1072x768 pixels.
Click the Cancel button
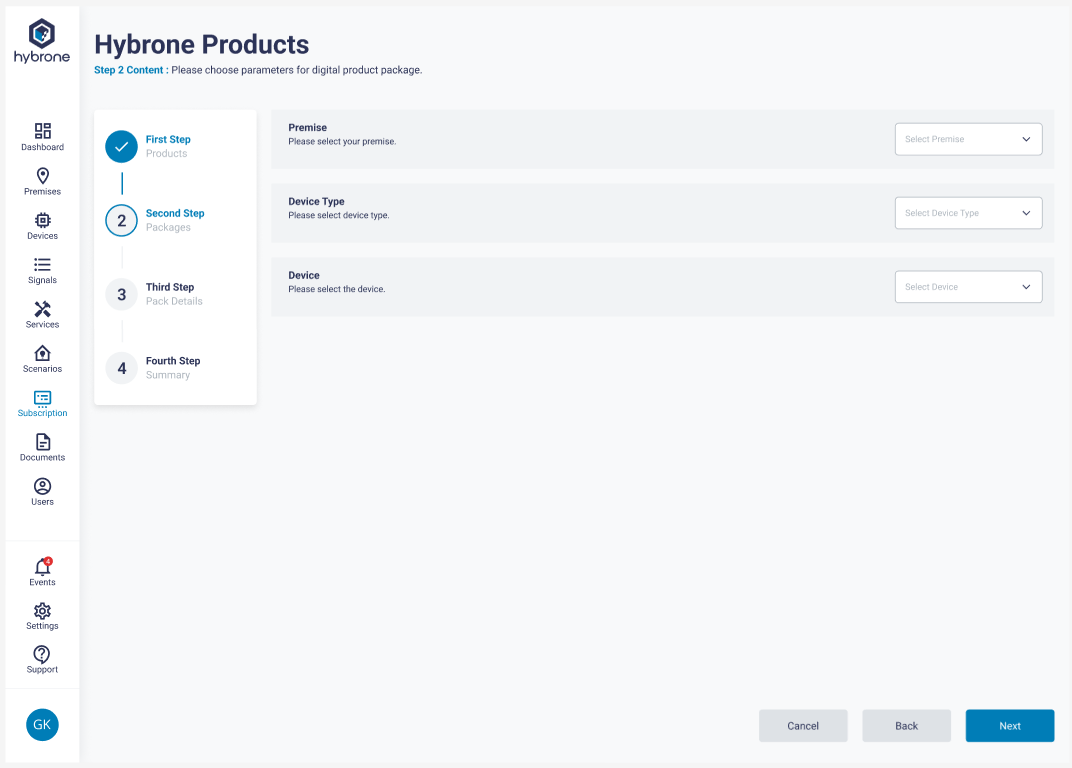[x=803, y=726]
